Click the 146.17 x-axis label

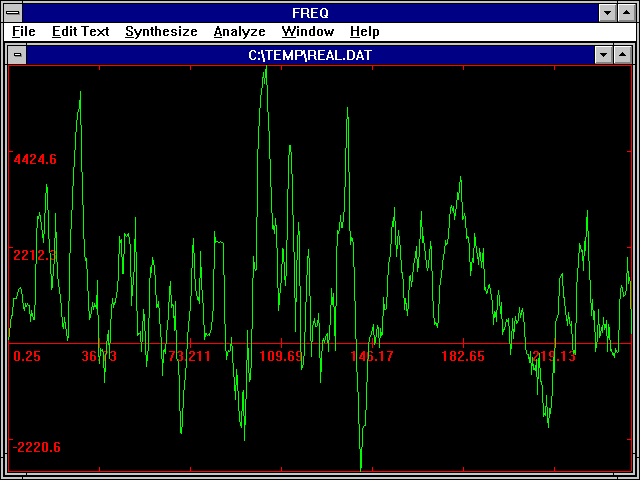372,357
